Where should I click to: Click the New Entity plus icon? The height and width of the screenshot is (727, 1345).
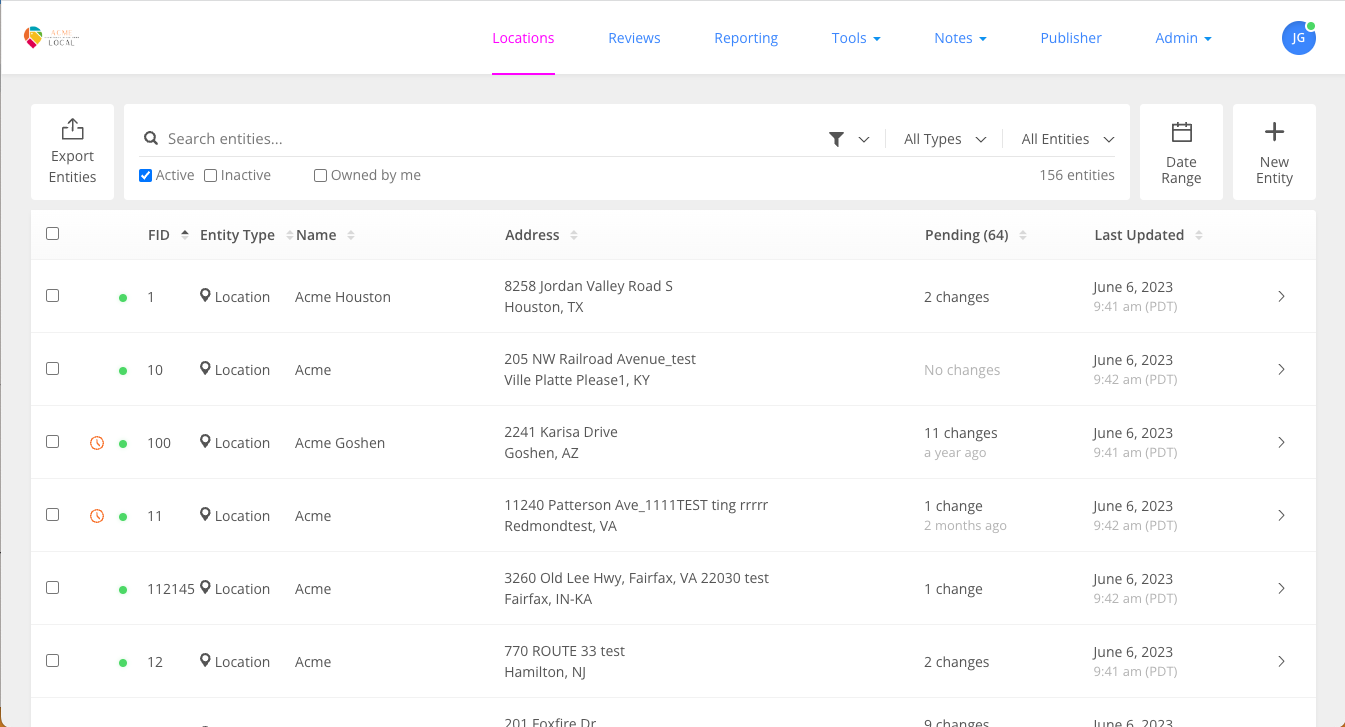[x=1274, y=131]
